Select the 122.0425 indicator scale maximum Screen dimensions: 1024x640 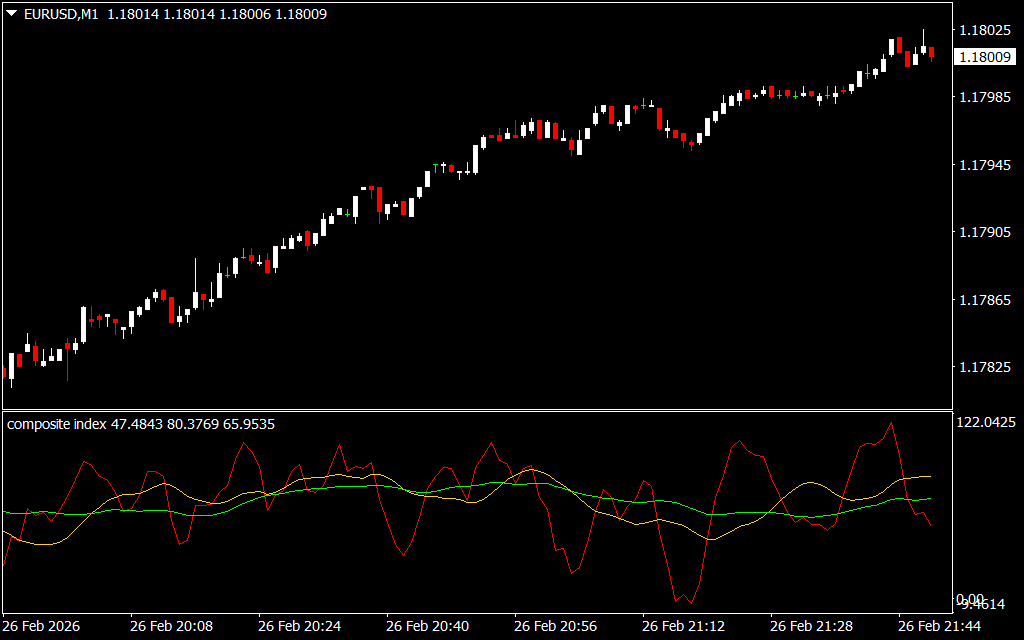tap(986, 423)
